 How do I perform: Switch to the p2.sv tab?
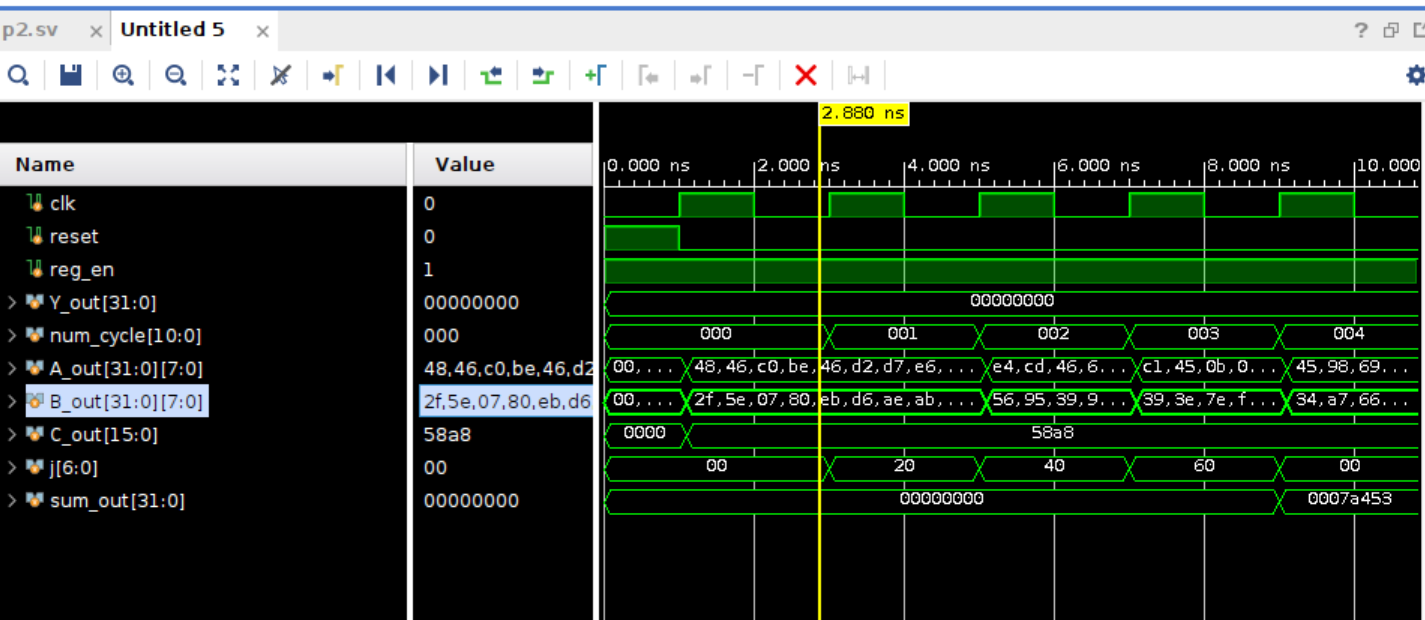click(29, 30)
